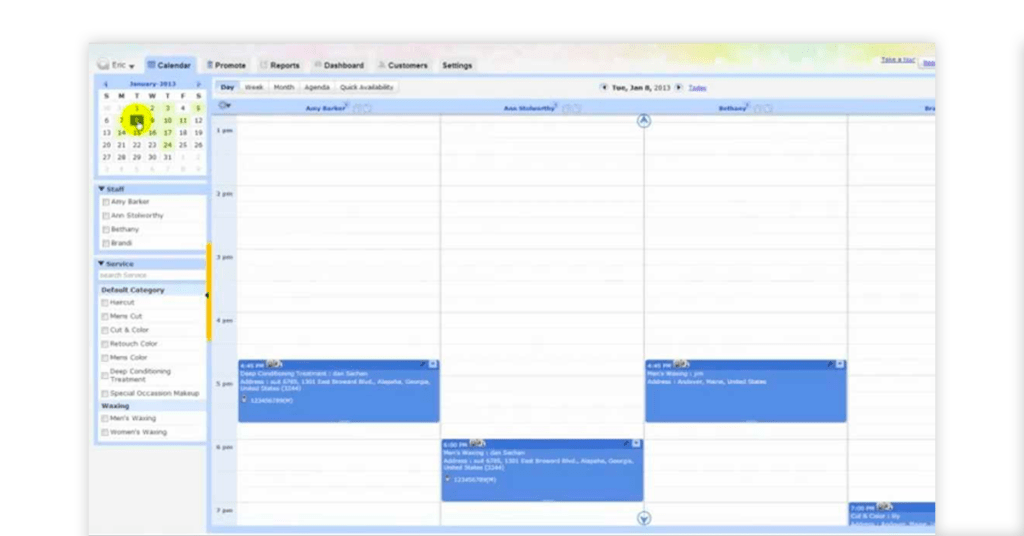Switch to Agenda view

click(317, 87)
